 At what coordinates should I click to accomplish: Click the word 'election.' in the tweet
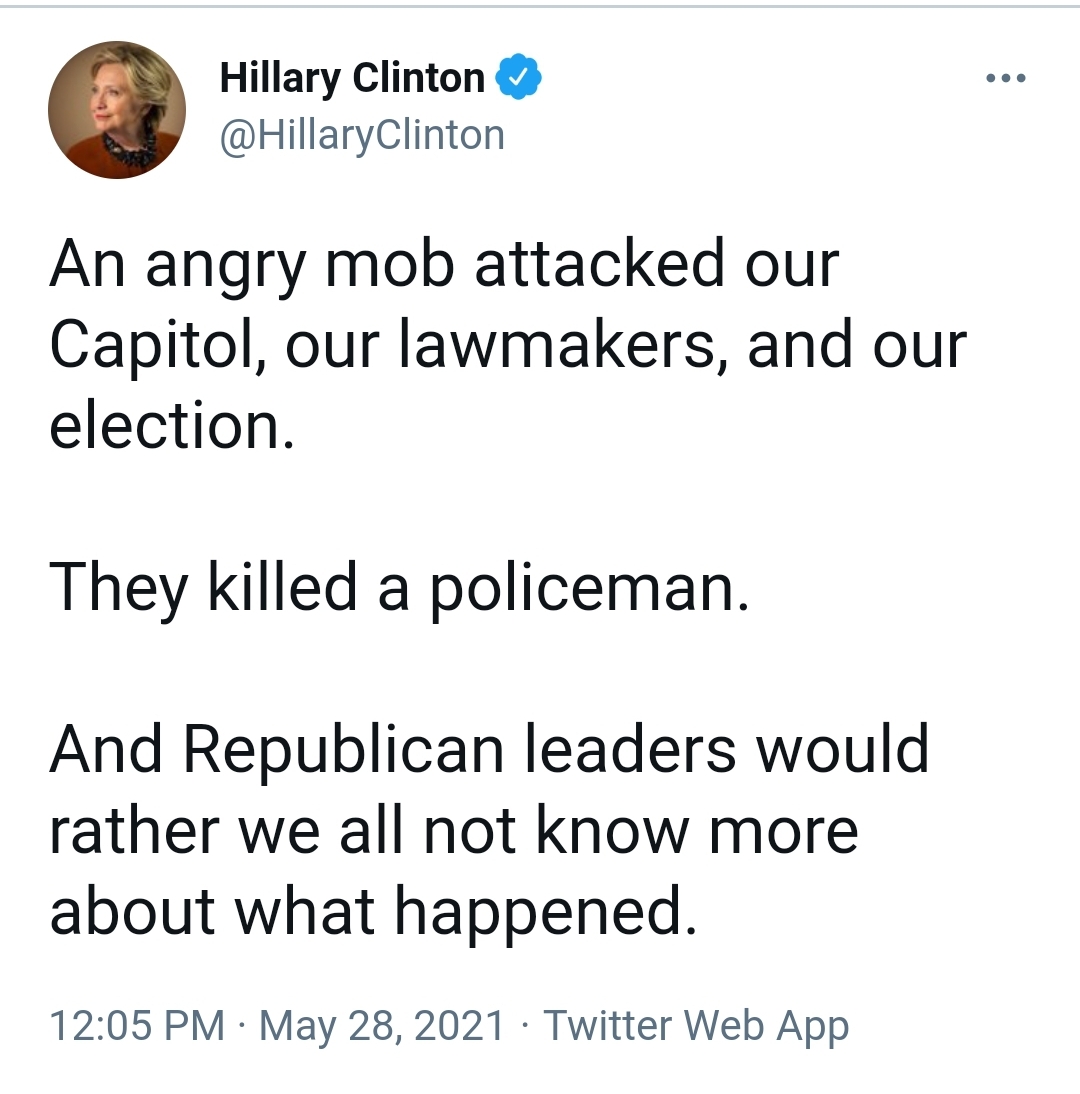tap(172, 426)
